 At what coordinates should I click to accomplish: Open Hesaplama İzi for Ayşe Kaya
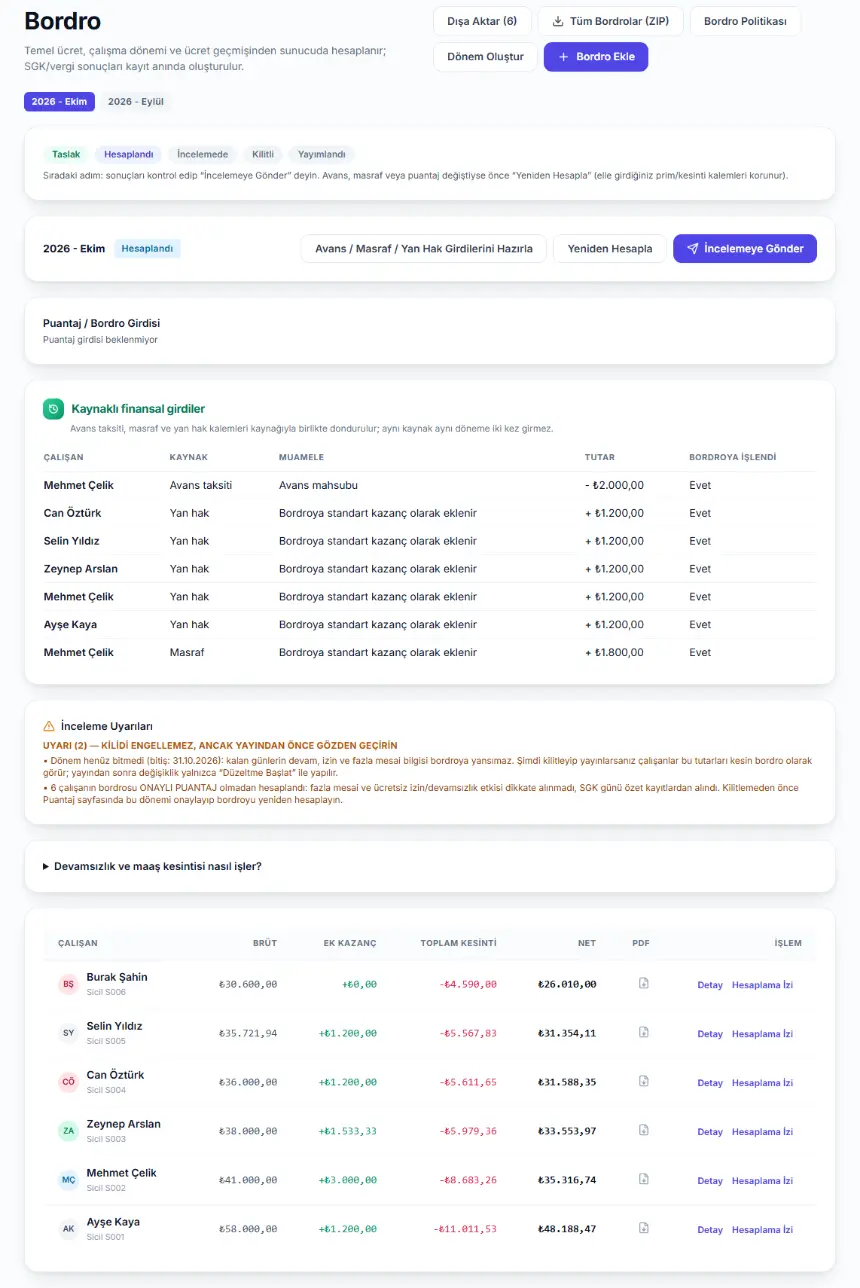coord(762,1230)
